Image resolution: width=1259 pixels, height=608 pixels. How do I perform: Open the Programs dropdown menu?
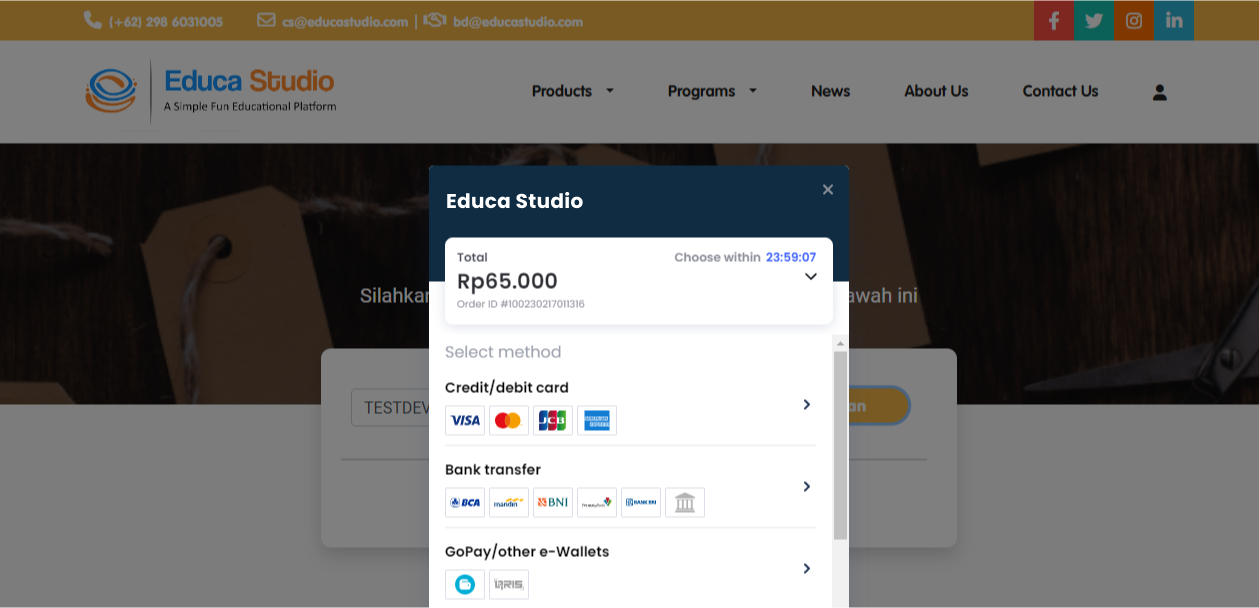click(x=713, y=91)
